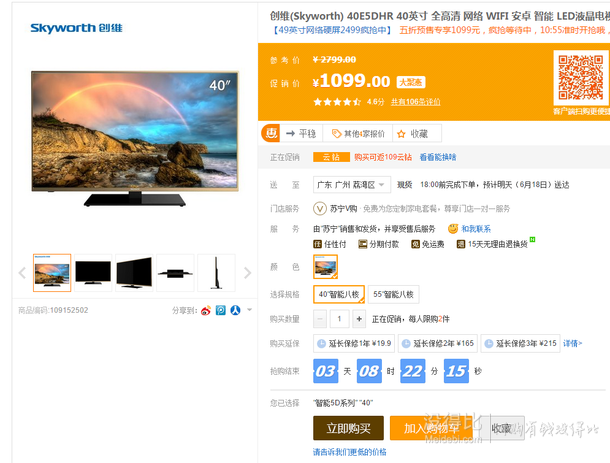Click the smiley 和我联系 contact icon
Image resolution: width=610 pixels, height=463 pixels.
click(453, 229)
